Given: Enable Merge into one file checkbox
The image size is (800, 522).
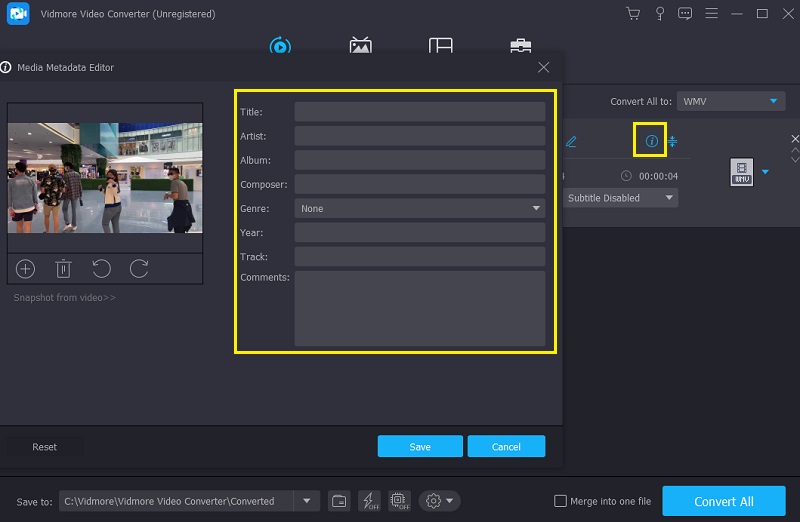Looking at the screenshot, I should (x=561, y=501).
